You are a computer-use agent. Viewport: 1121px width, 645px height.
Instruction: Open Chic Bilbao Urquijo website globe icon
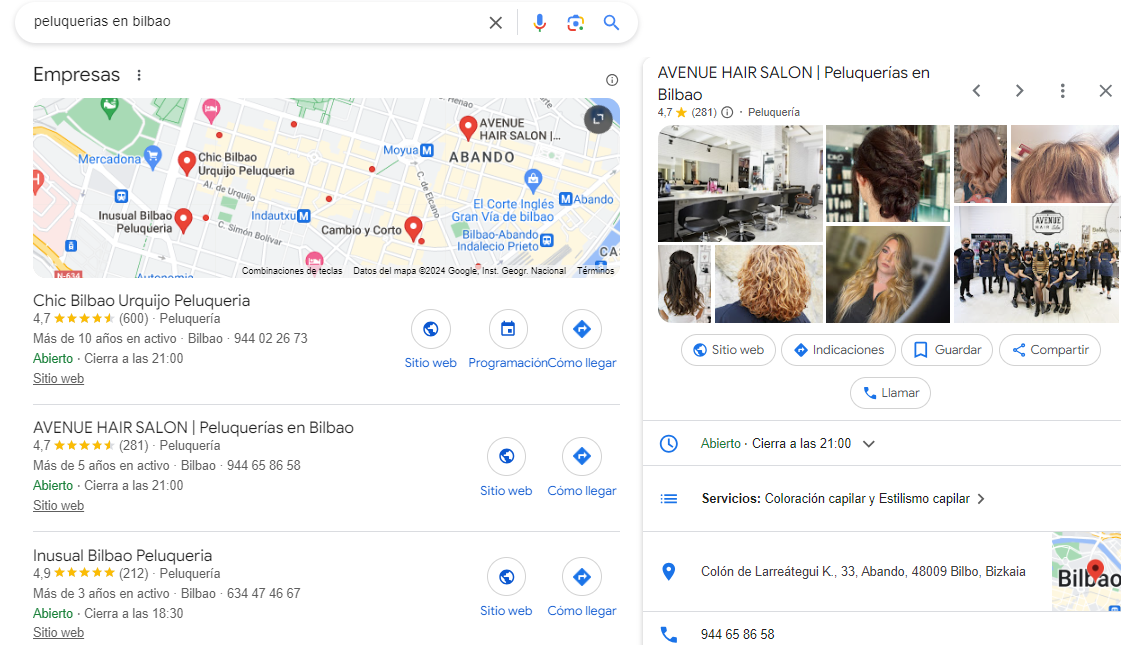pos(430,329)
